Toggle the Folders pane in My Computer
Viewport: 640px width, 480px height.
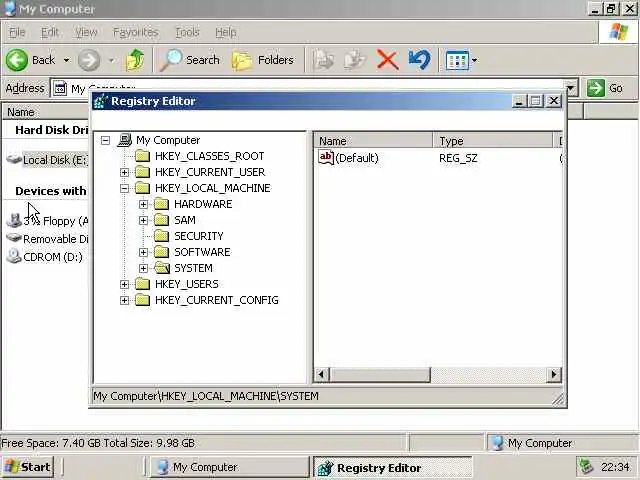262,60
